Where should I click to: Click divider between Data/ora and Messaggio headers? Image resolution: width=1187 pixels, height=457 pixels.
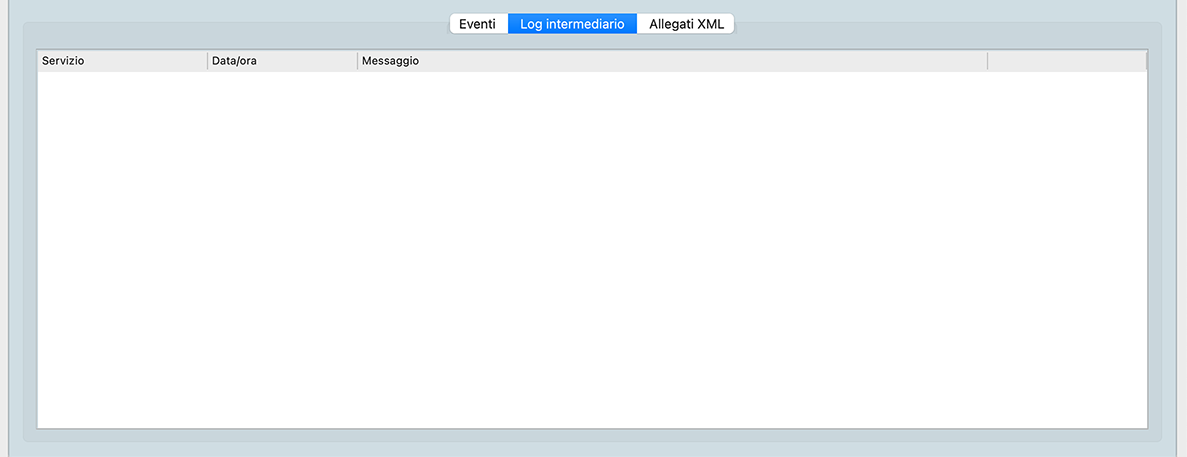pos(357,61)
